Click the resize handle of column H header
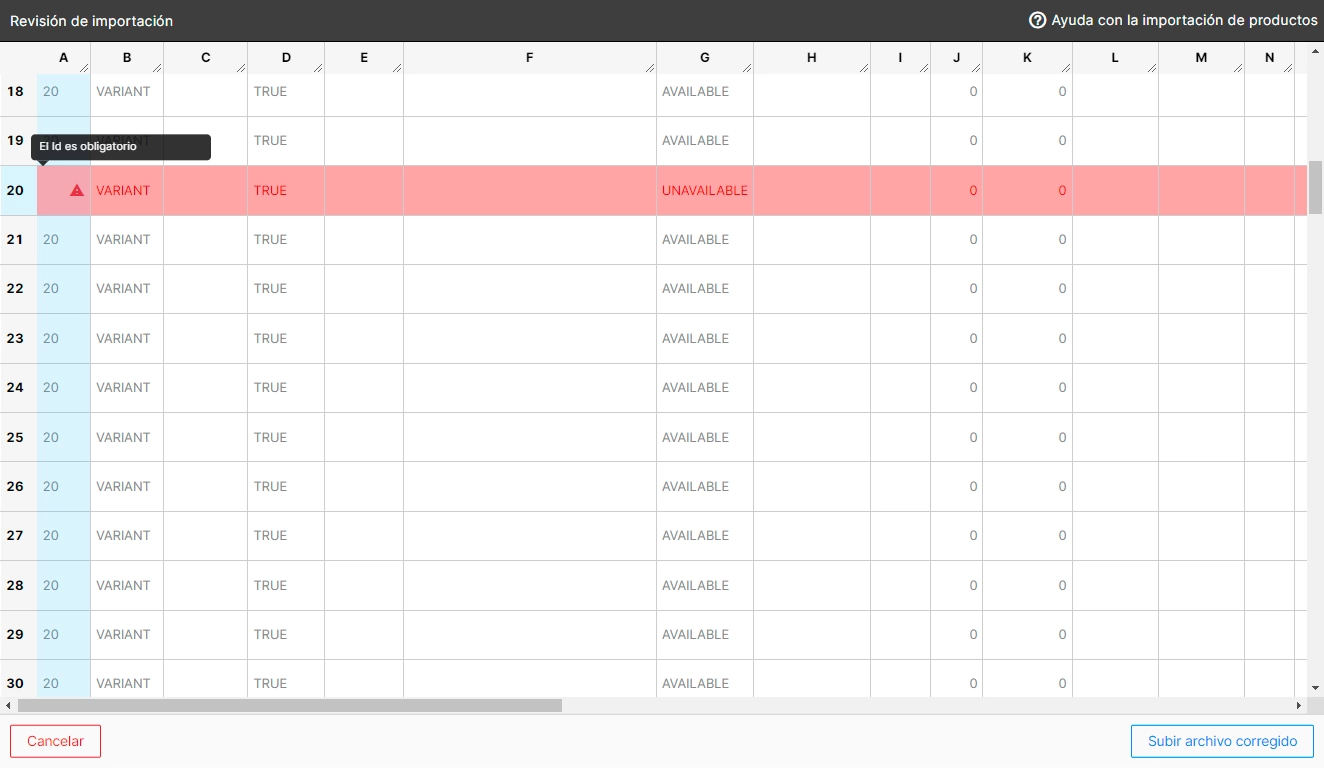This screenshot has width=1324, height=768. point(864,68)
